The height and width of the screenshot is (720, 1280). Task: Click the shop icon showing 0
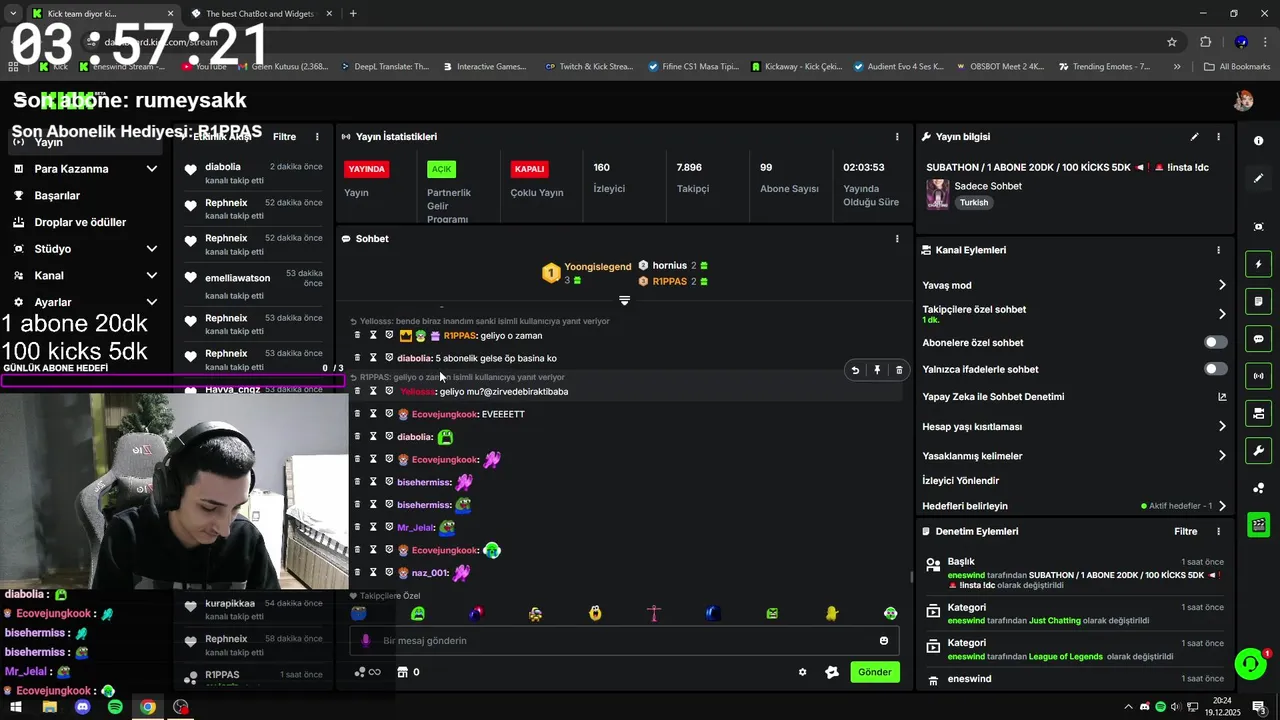click(x=408, y=672)
